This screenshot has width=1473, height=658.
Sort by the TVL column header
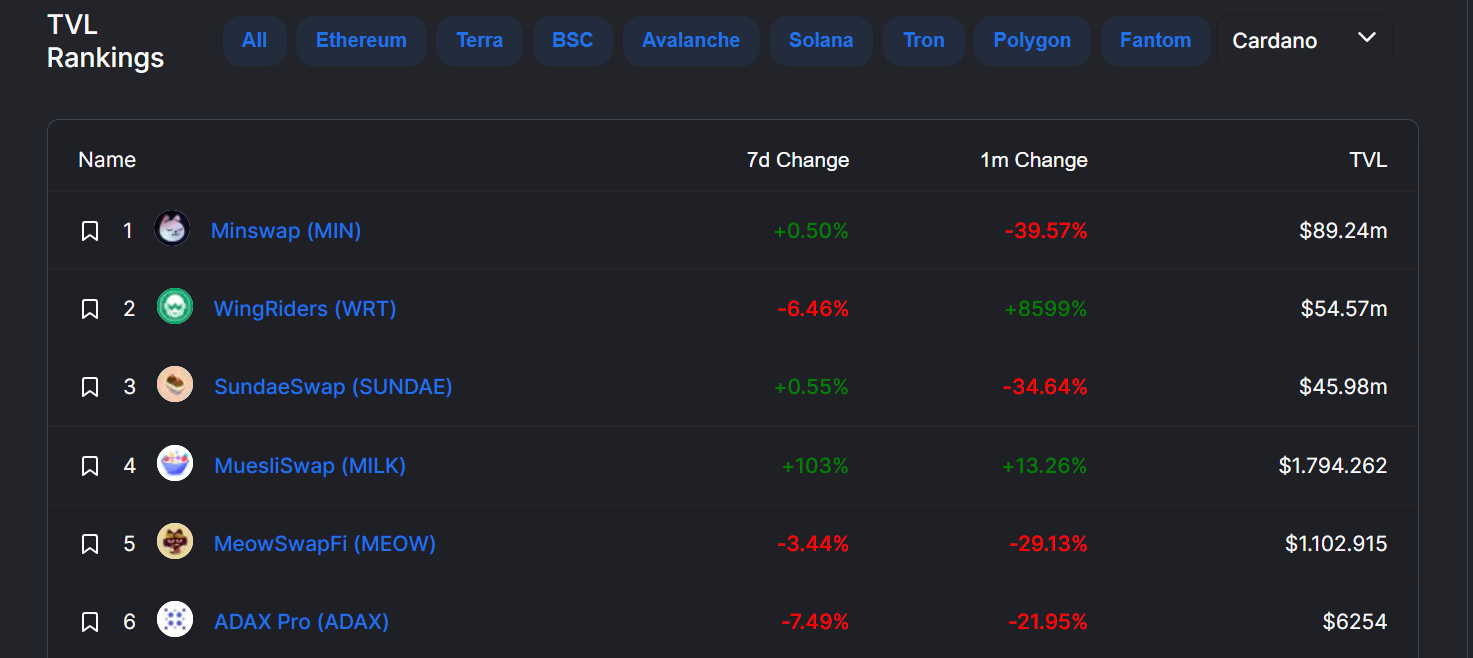(1367, 160)
